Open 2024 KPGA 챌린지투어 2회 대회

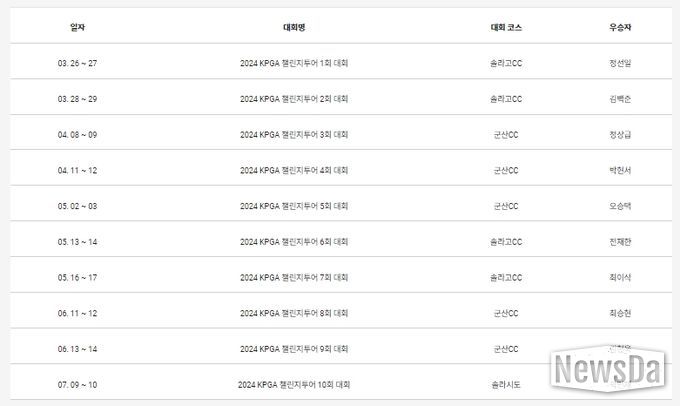tap(294, 99)
